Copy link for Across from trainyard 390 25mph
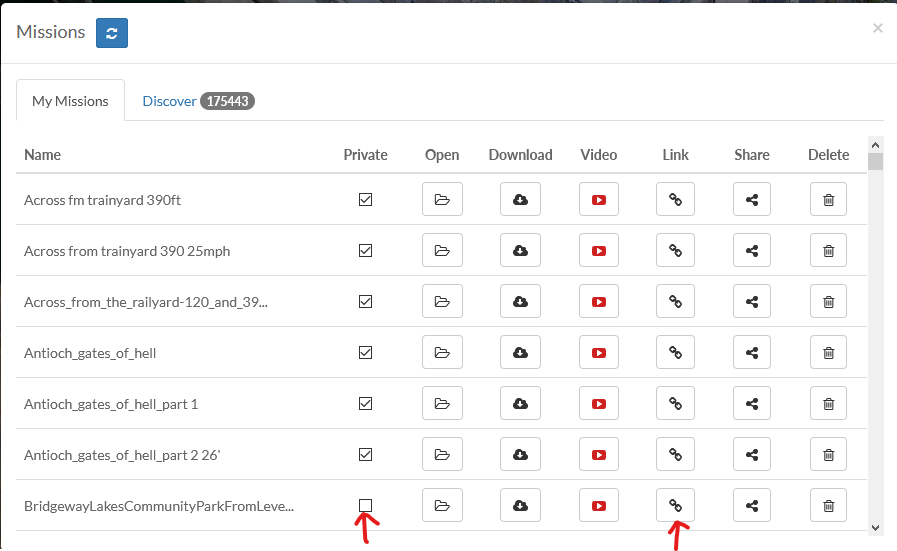The image size is (897, 551). 675,250
